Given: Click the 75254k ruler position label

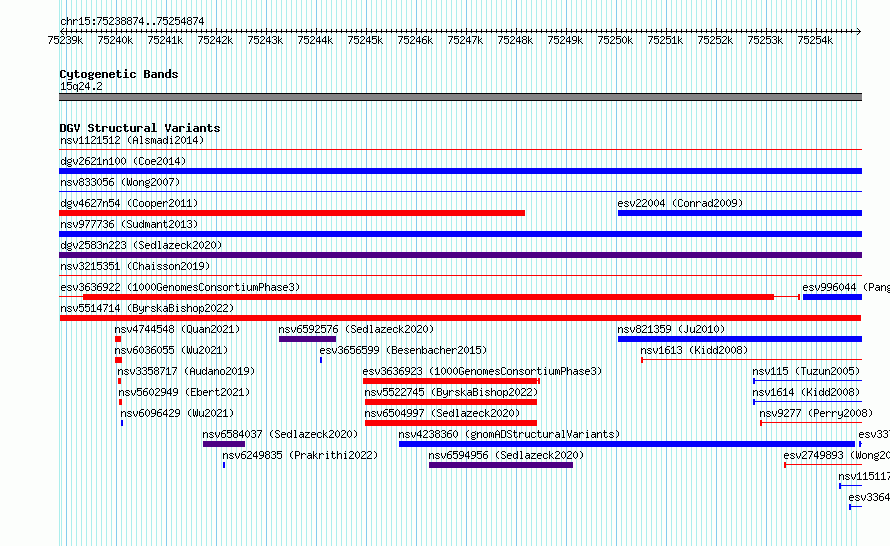Looking at the screenshot, I should (x=815, y=40).
